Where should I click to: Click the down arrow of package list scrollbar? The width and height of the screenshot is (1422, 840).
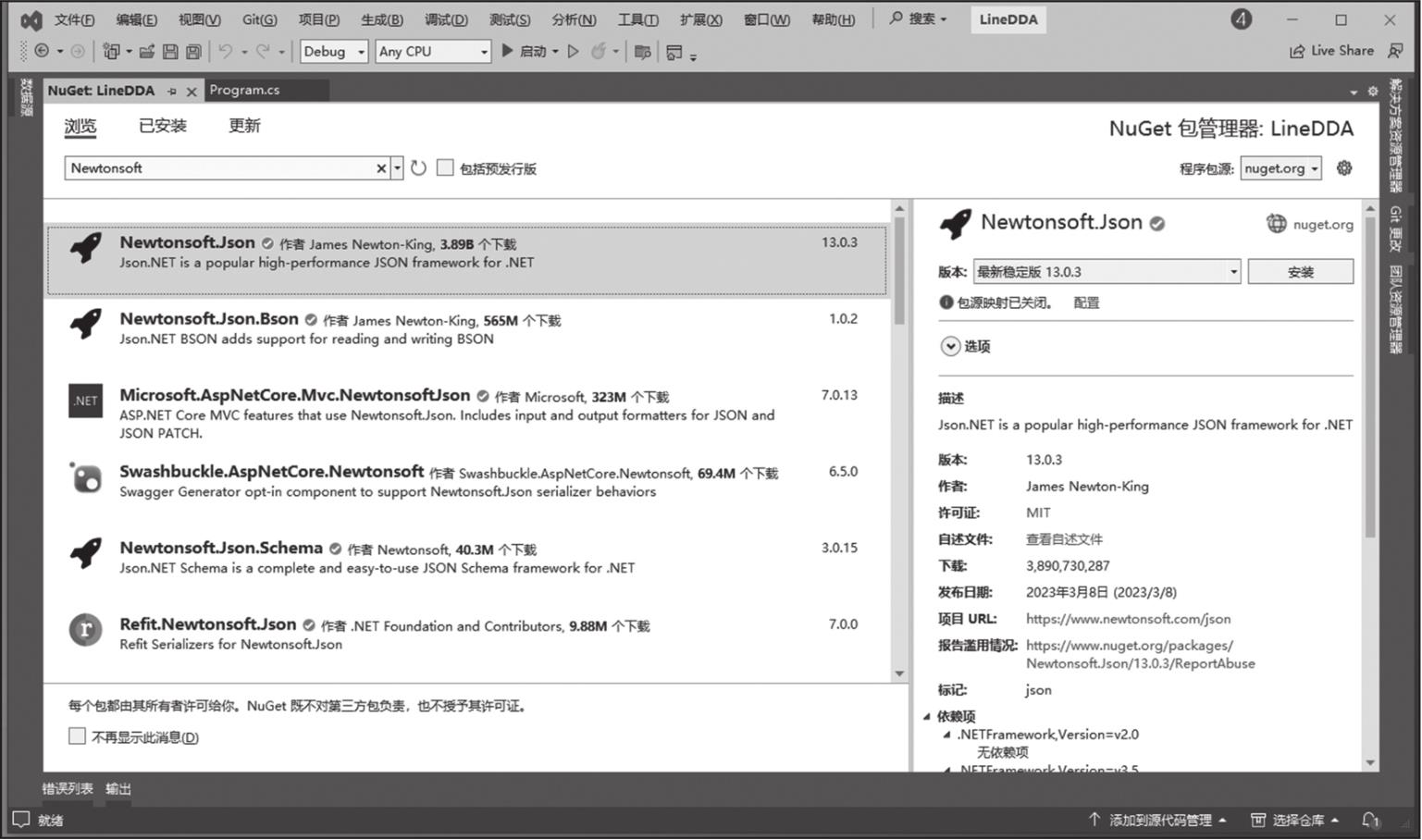(899, 673)
